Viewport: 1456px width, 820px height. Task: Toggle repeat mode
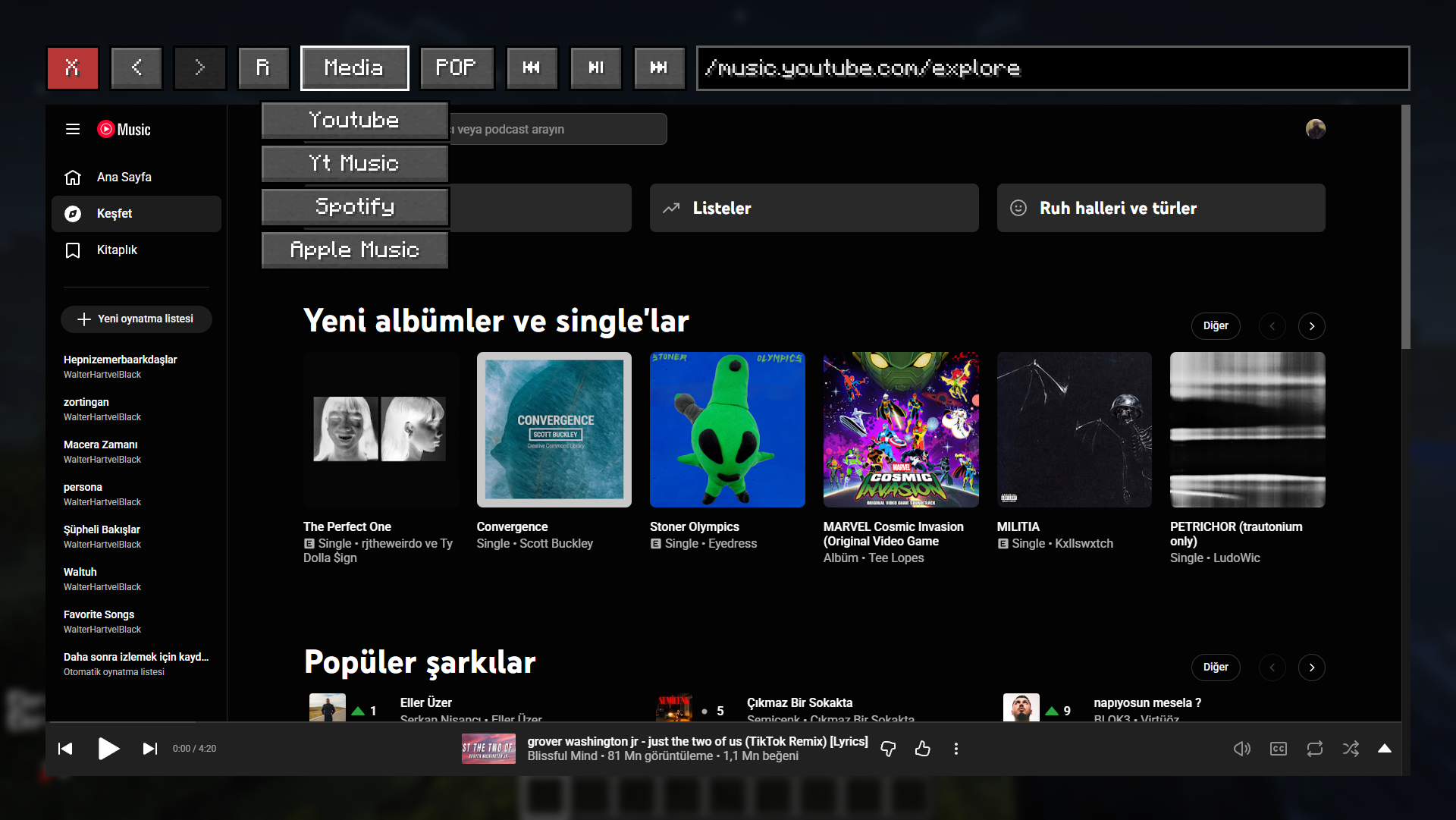1315,749
